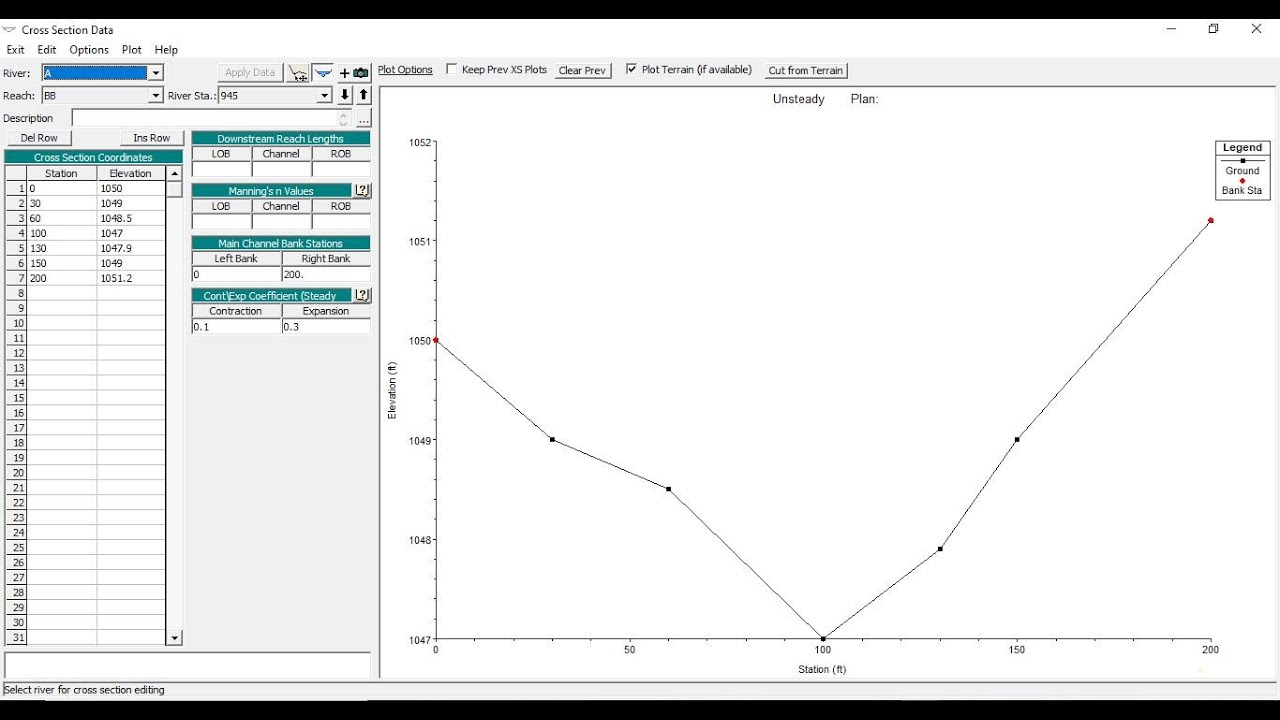Viewport: 1280px width, 720px height.
Task: Click the Cut from Terrain button
Action: coord(806,70)
